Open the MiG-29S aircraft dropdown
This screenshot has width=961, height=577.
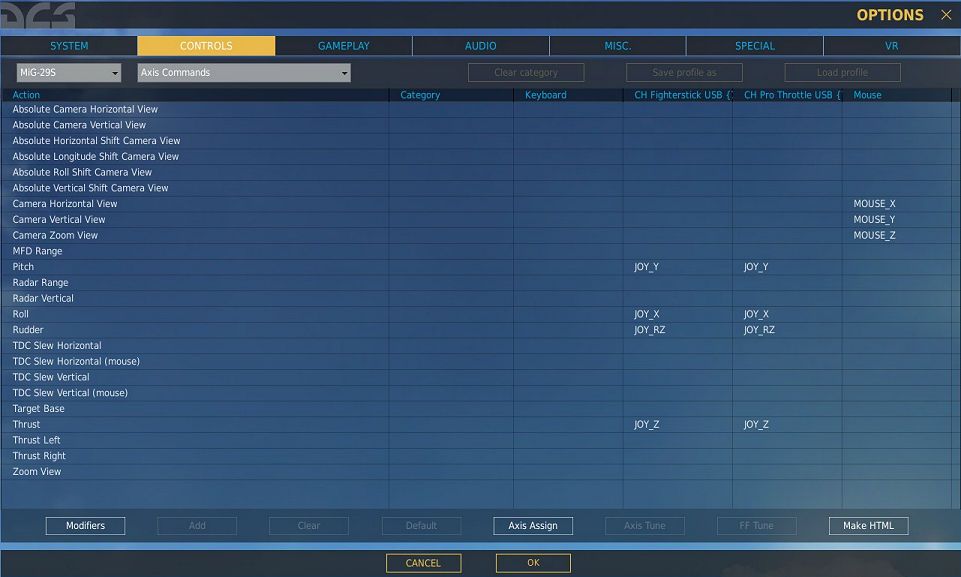(x=68, y=73)
